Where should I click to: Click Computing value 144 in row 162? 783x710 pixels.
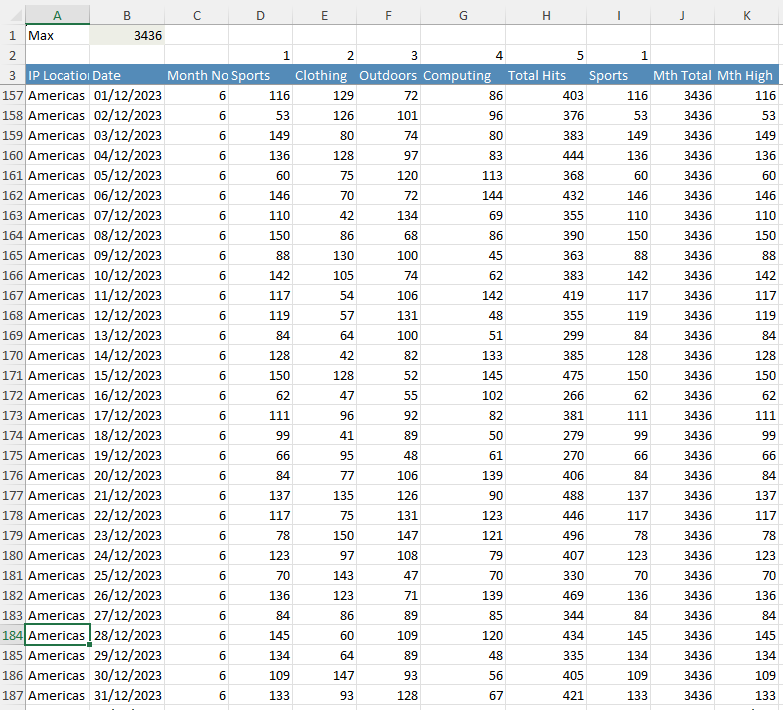(463, 195)
